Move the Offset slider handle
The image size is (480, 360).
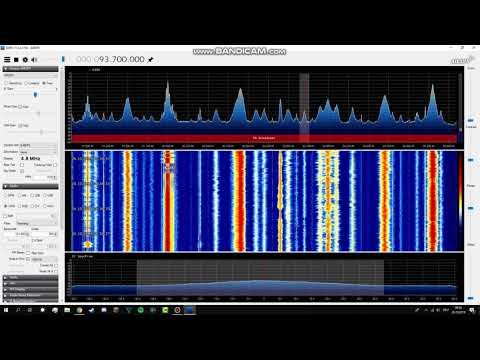click(x=470, y=298)
